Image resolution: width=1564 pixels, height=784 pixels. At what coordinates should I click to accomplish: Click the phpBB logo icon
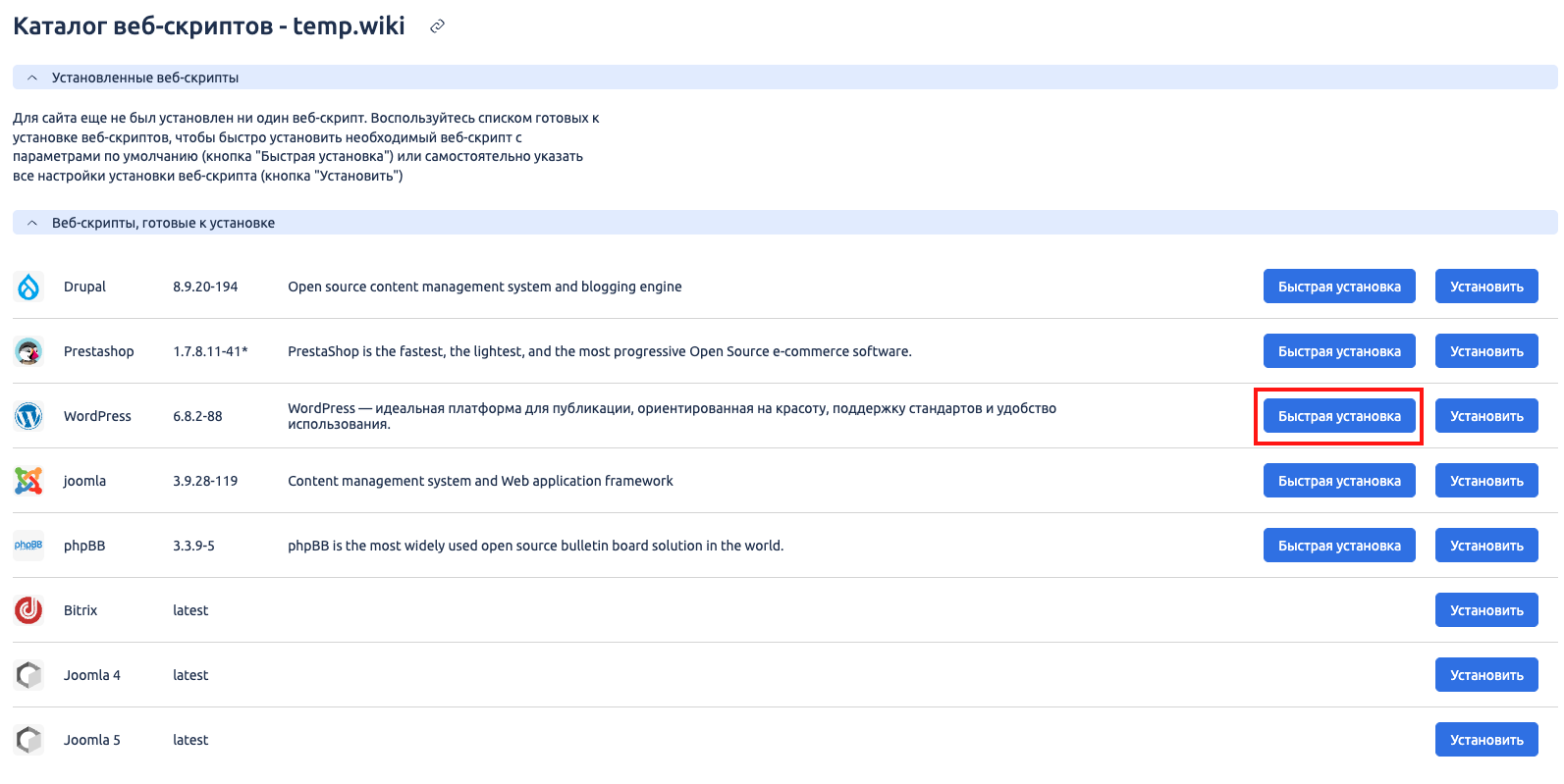(28, 546)
